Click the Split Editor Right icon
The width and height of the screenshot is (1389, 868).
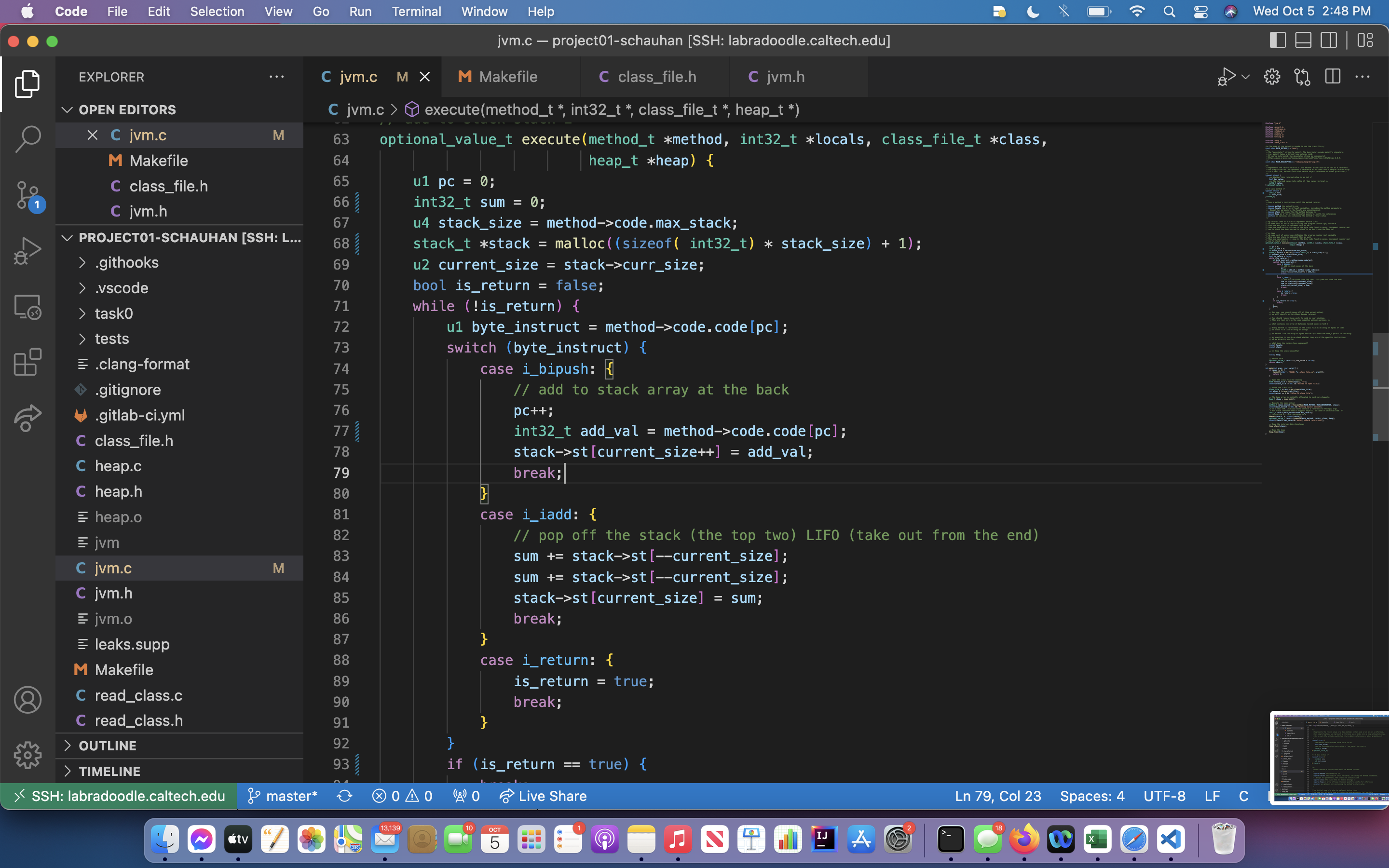(x=1332, y=76)
